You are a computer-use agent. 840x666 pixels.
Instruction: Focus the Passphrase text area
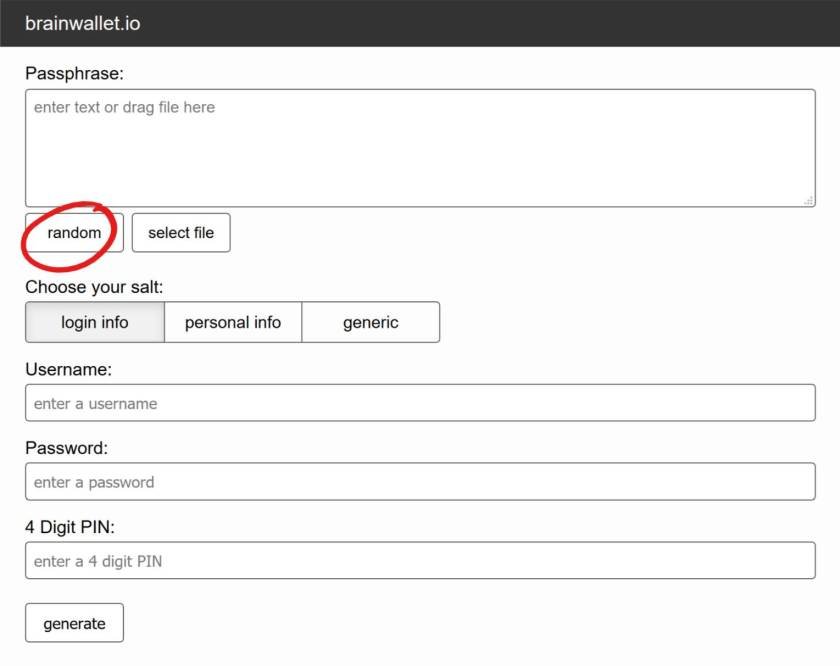(x=420, y=148)
